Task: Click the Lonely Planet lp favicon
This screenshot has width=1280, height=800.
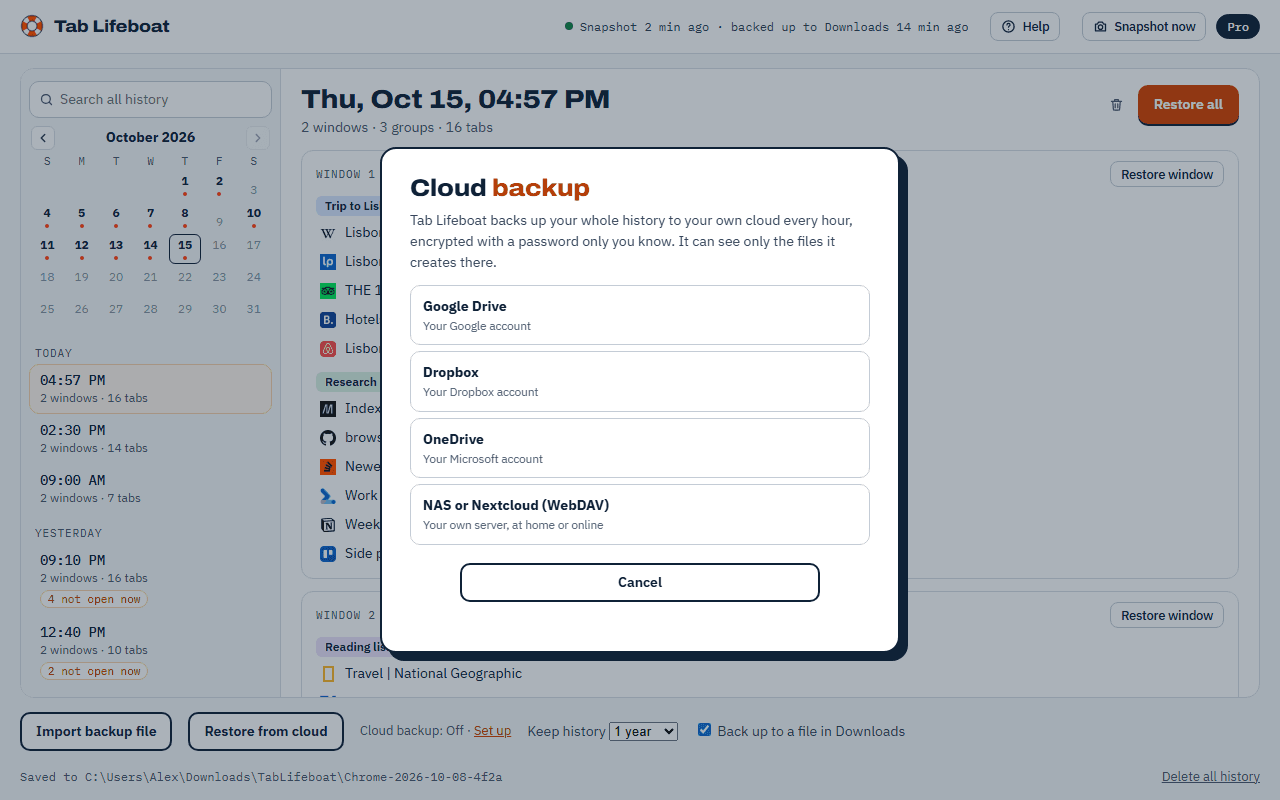Action: click(x=327, y=261)
